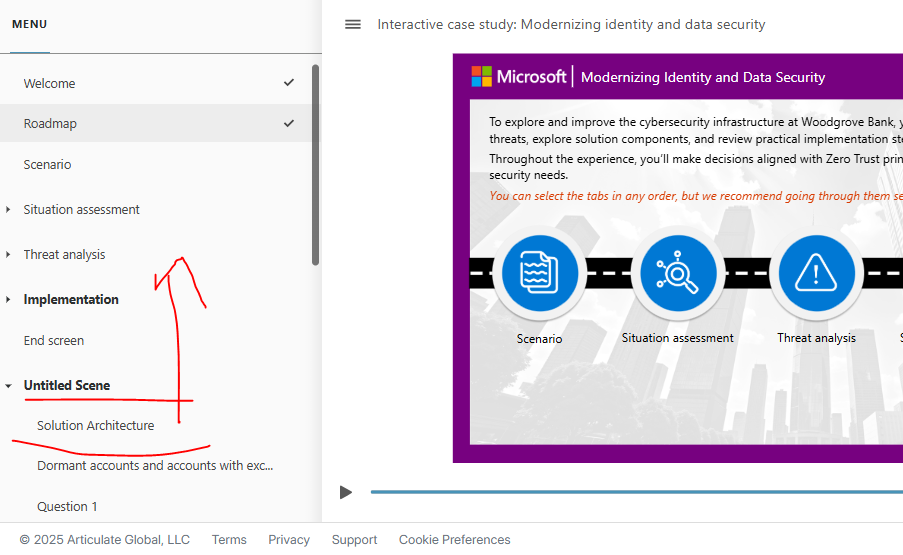Open the Terms footer link

229,539
